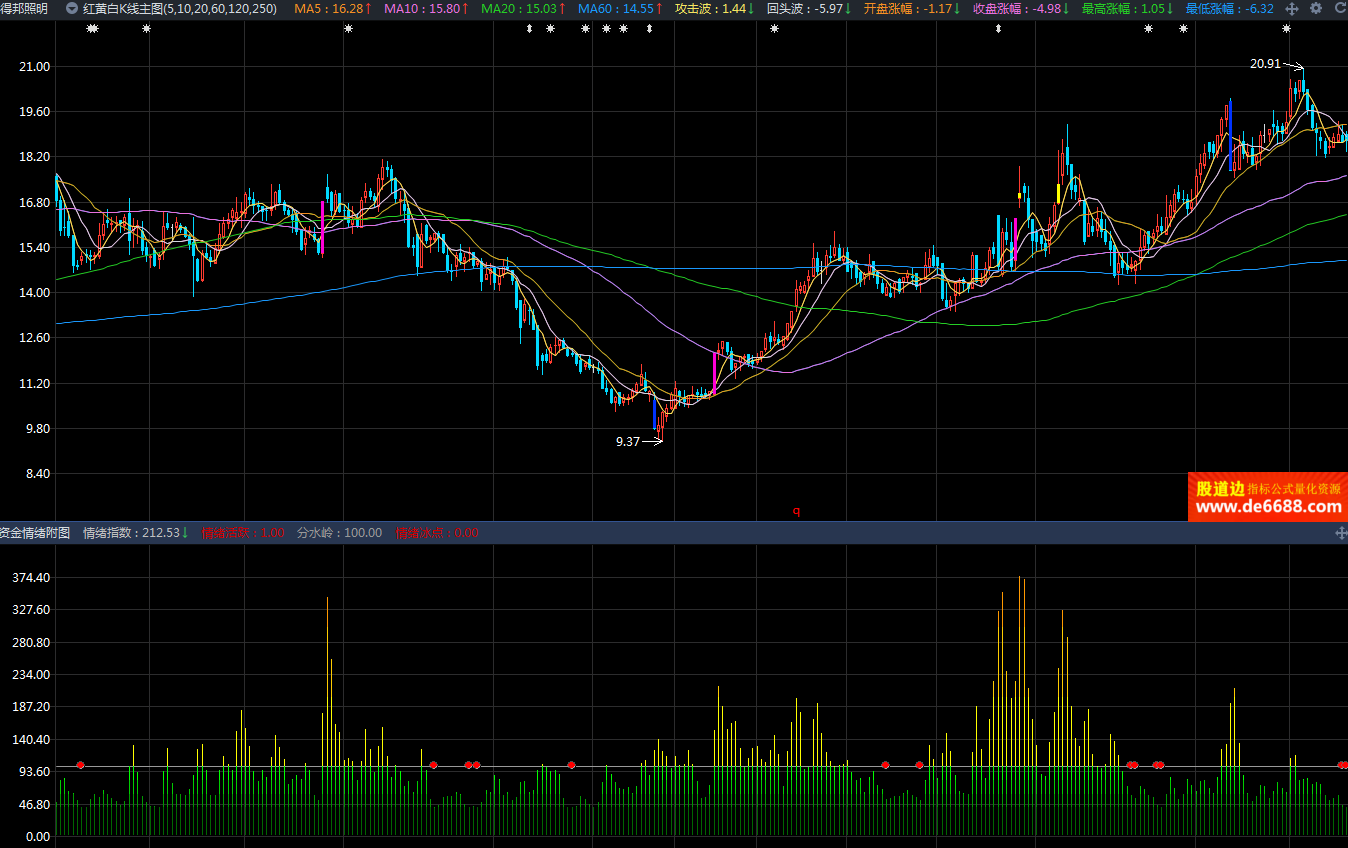1348x848 pixels.
Task: Click the red q marker above sub-chart
Action: click(x=797, y=512)
